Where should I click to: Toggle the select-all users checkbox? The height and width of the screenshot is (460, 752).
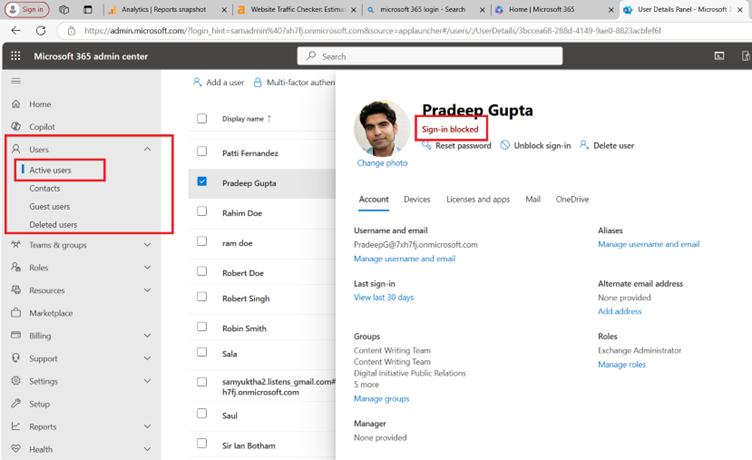[202, 118]
